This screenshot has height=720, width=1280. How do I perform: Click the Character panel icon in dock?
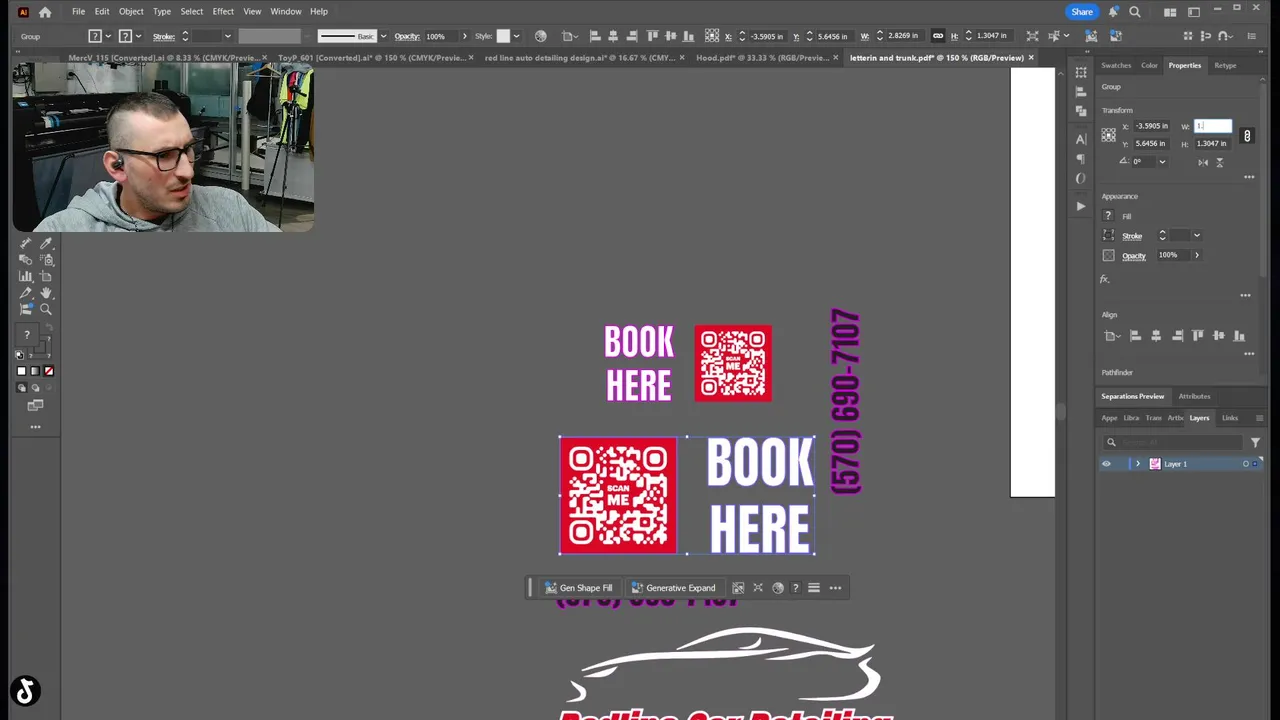click(x=1081, y=139)
